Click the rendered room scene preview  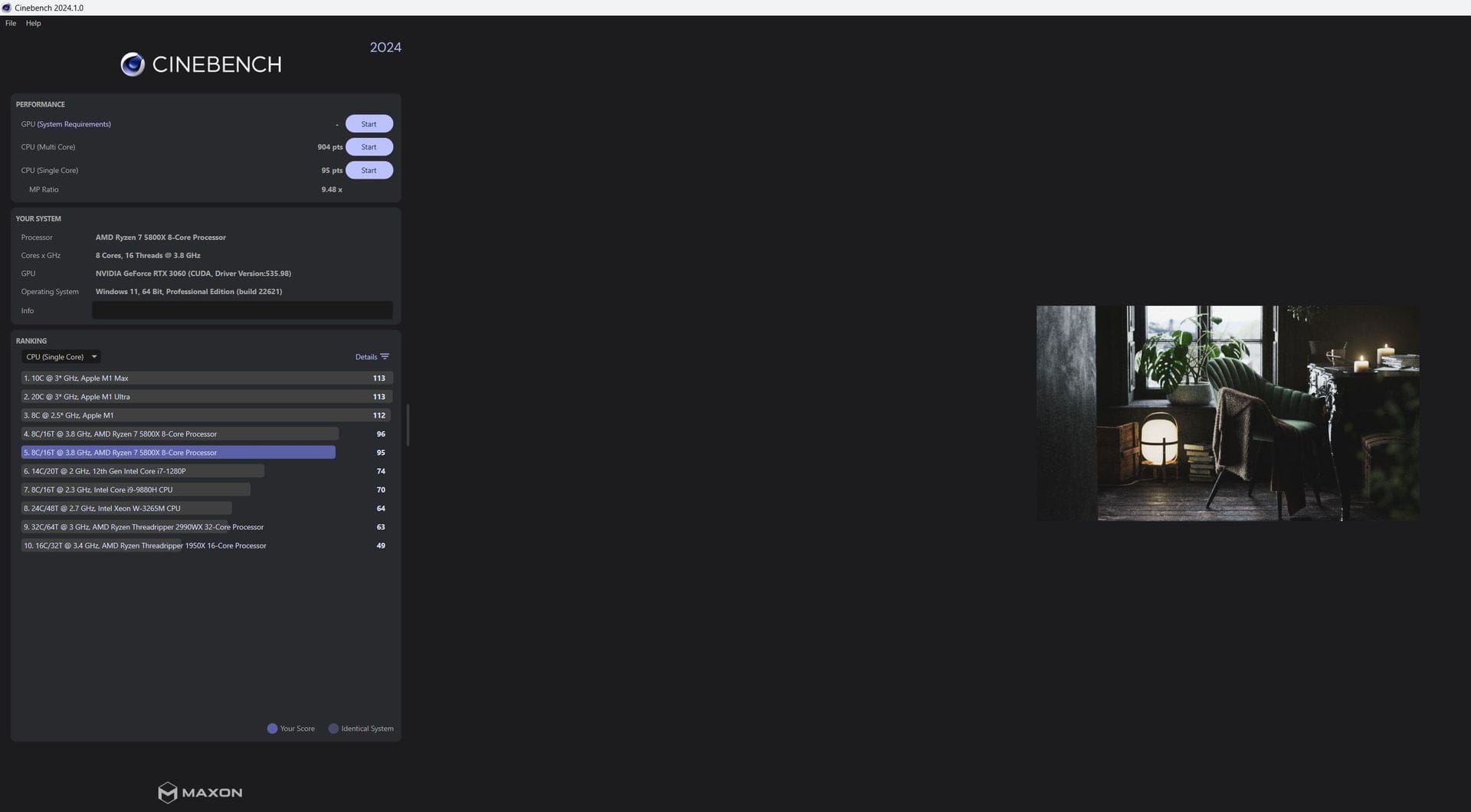(1227, 414)
